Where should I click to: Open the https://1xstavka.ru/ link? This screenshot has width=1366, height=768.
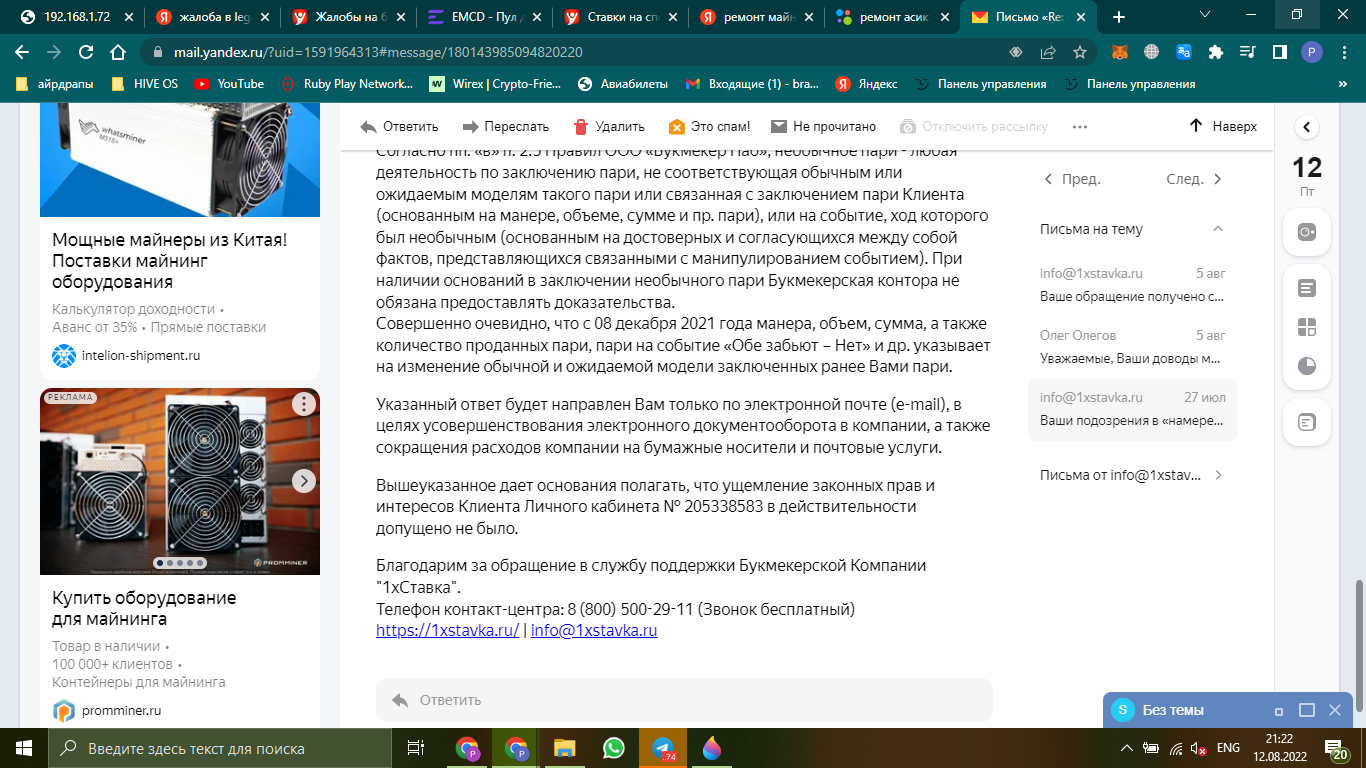coord(447,631)
